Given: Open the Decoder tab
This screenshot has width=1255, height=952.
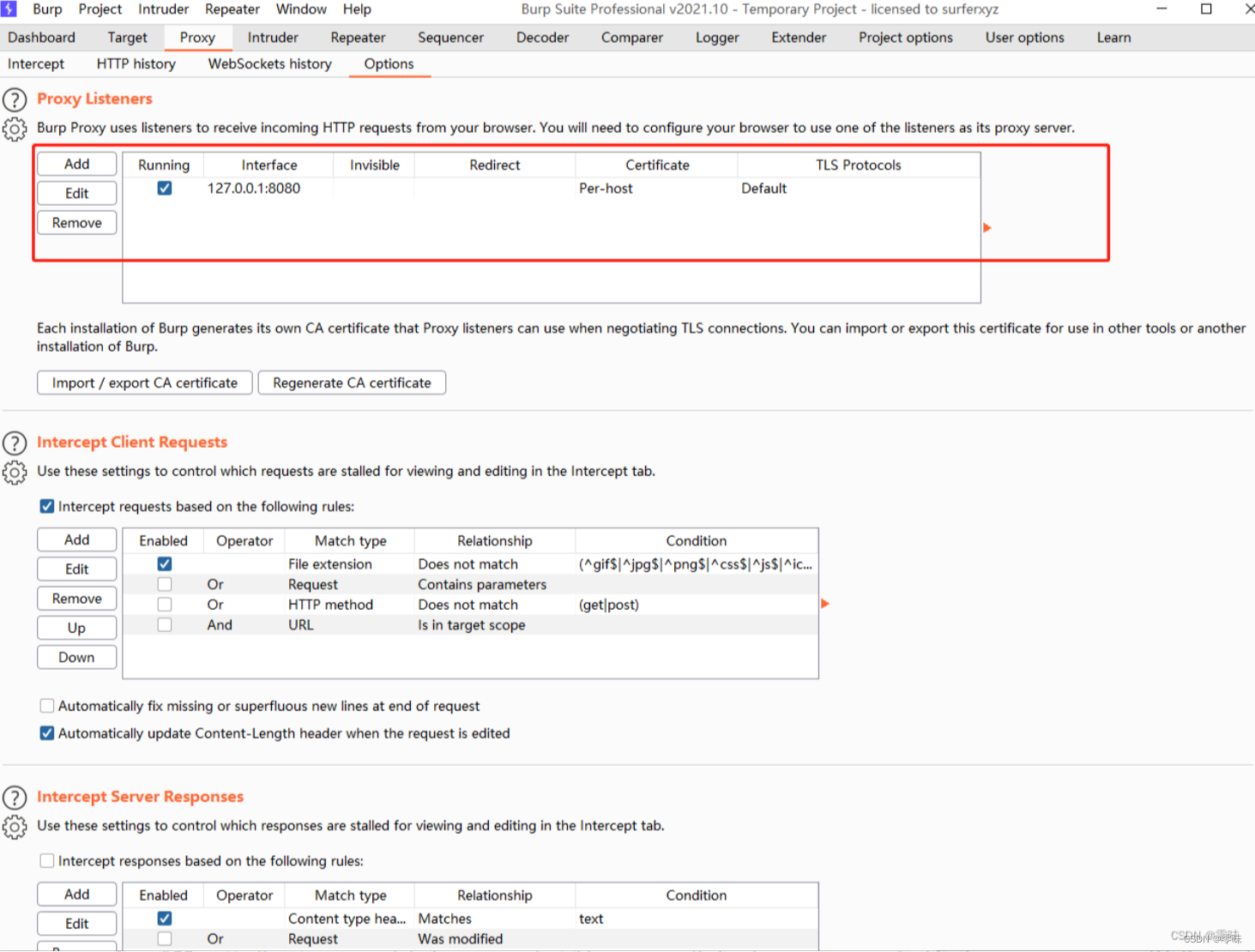Looking at the screenshot, I should pos(542,38).
